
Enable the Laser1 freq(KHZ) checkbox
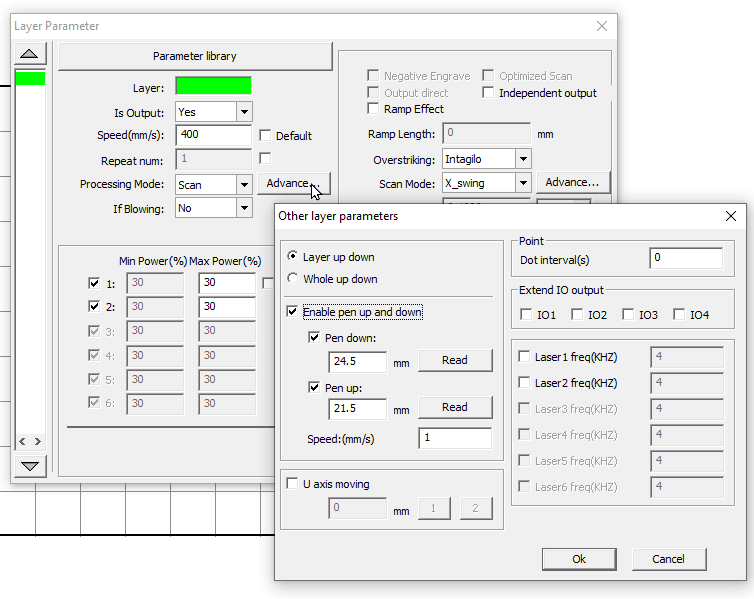[x=524, y=356]
